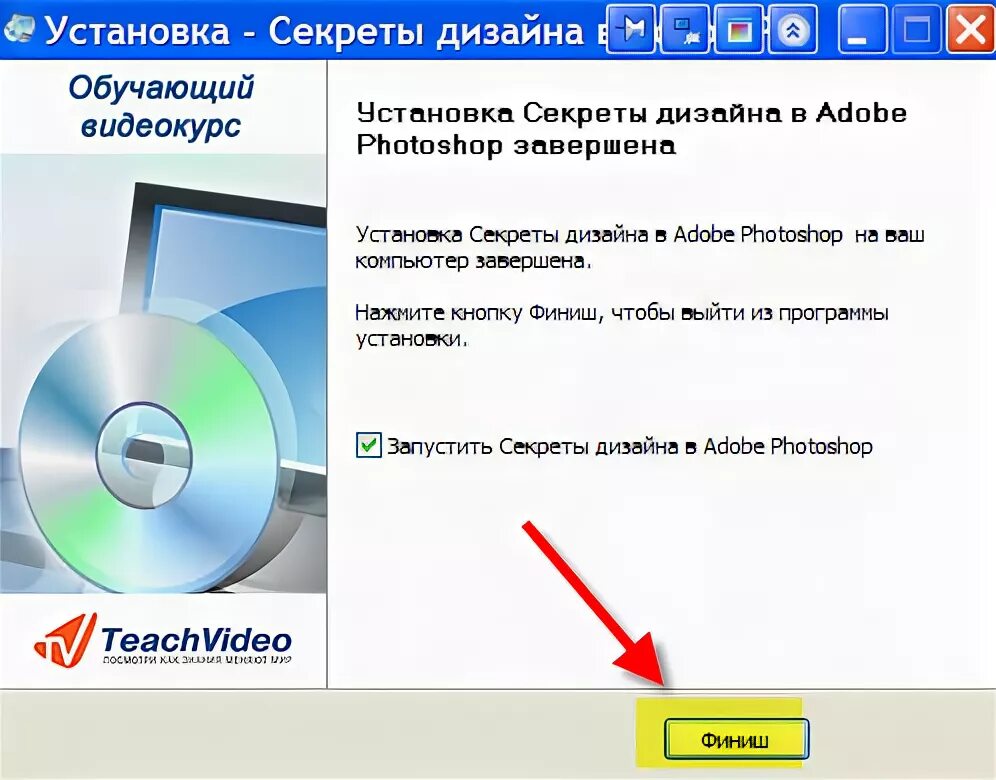Click the bold 'Установка ... завершена' heading
This screenshot has width=996, height=780.
click(x=631, y=129)
